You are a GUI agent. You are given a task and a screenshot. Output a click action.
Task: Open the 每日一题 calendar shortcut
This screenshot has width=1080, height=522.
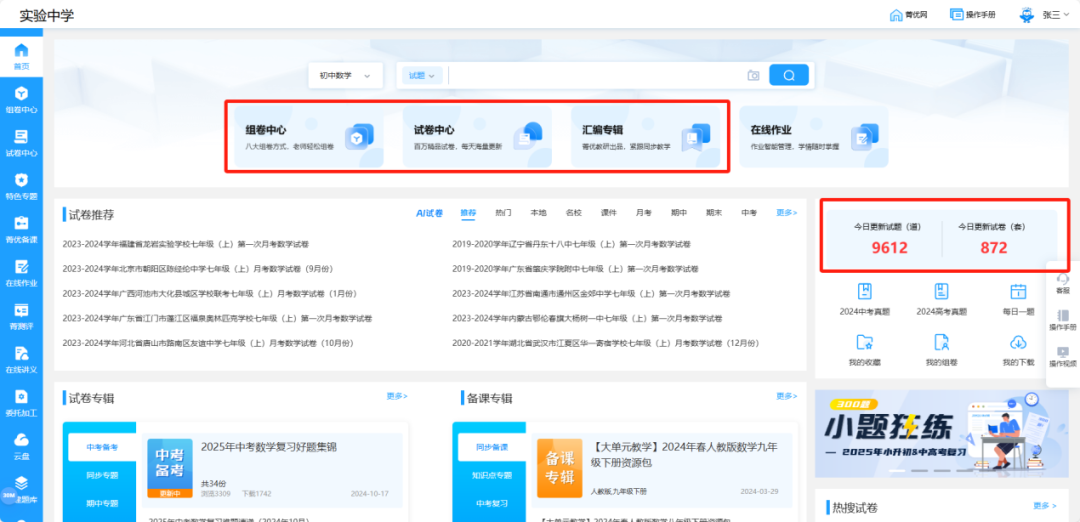click(x=1019, y=300)
